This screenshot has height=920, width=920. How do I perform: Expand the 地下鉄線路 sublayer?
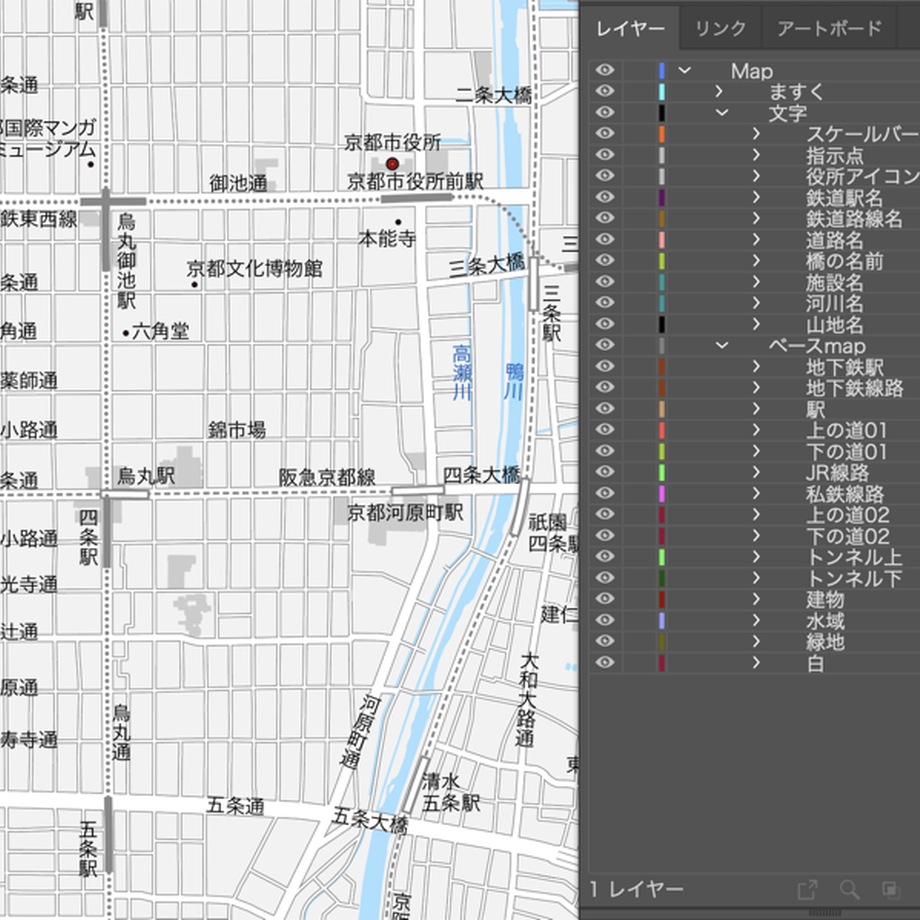757,387
